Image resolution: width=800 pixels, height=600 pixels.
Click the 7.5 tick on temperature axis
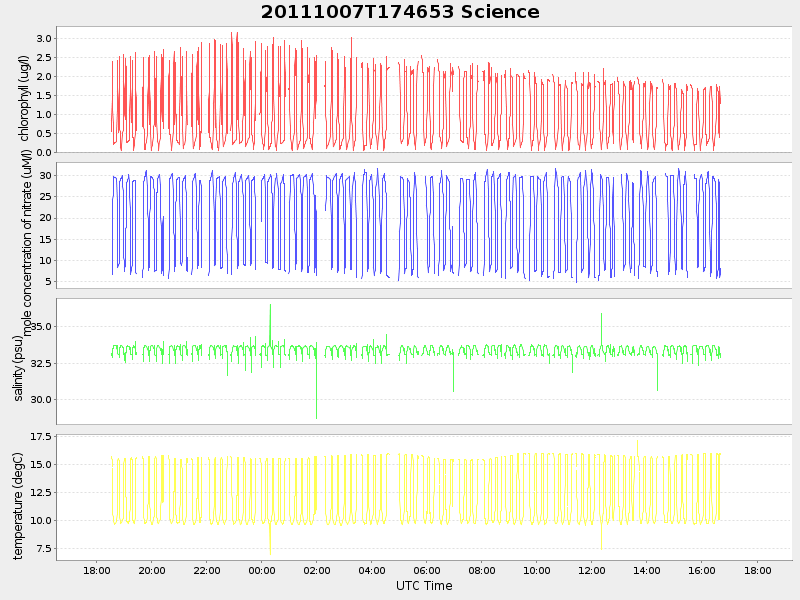[44, 549]
